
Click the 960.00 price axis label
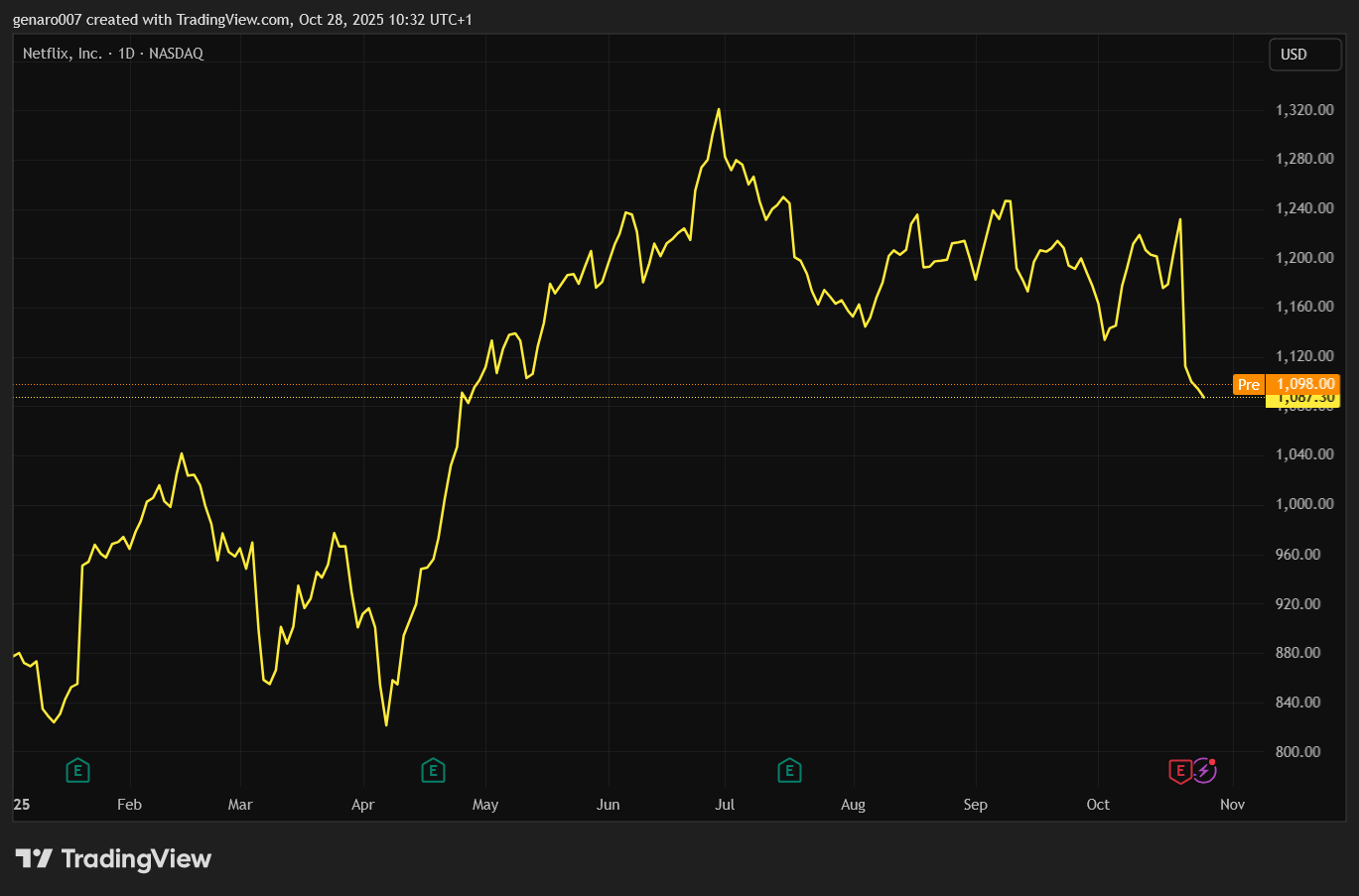pos(1298,554)
